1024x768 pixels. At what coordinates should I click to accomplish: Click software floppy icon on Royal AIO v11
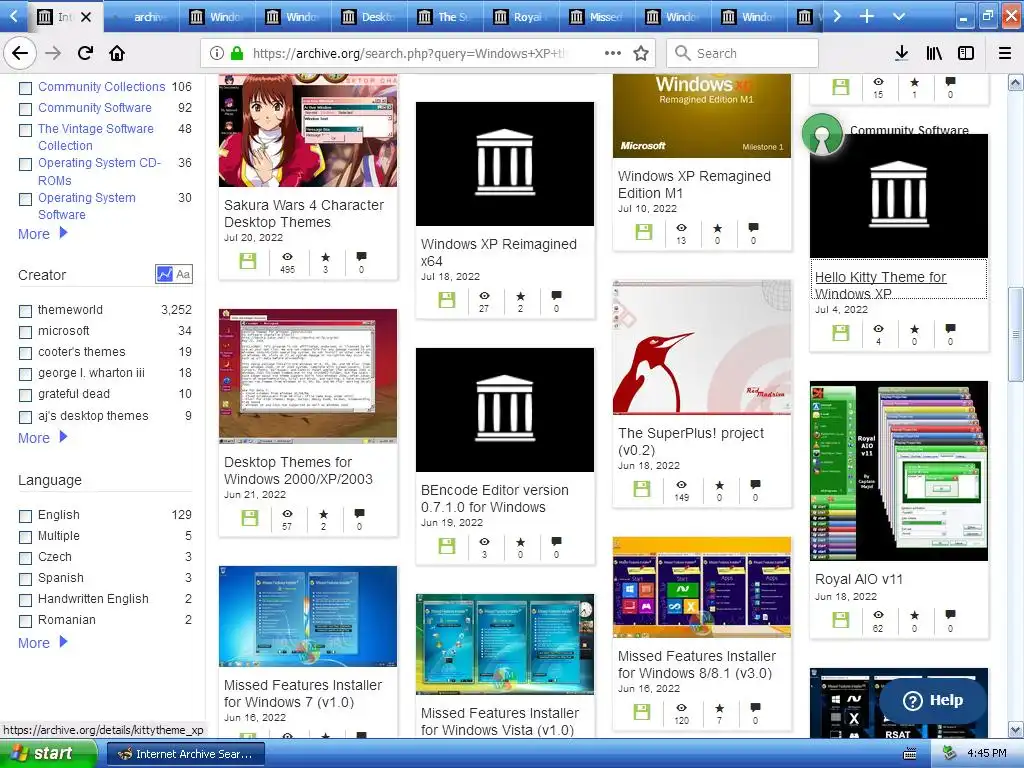pos(840,619)
